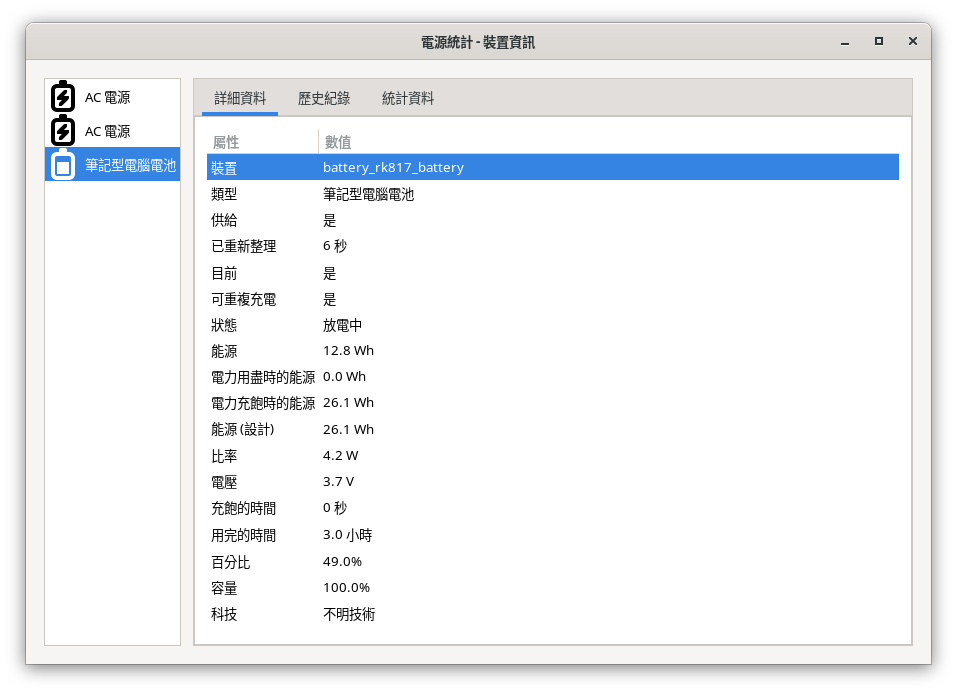The width and height of the screenshot is (957, 693).
Task: Close the 電源統計 window
Action: 913,41
